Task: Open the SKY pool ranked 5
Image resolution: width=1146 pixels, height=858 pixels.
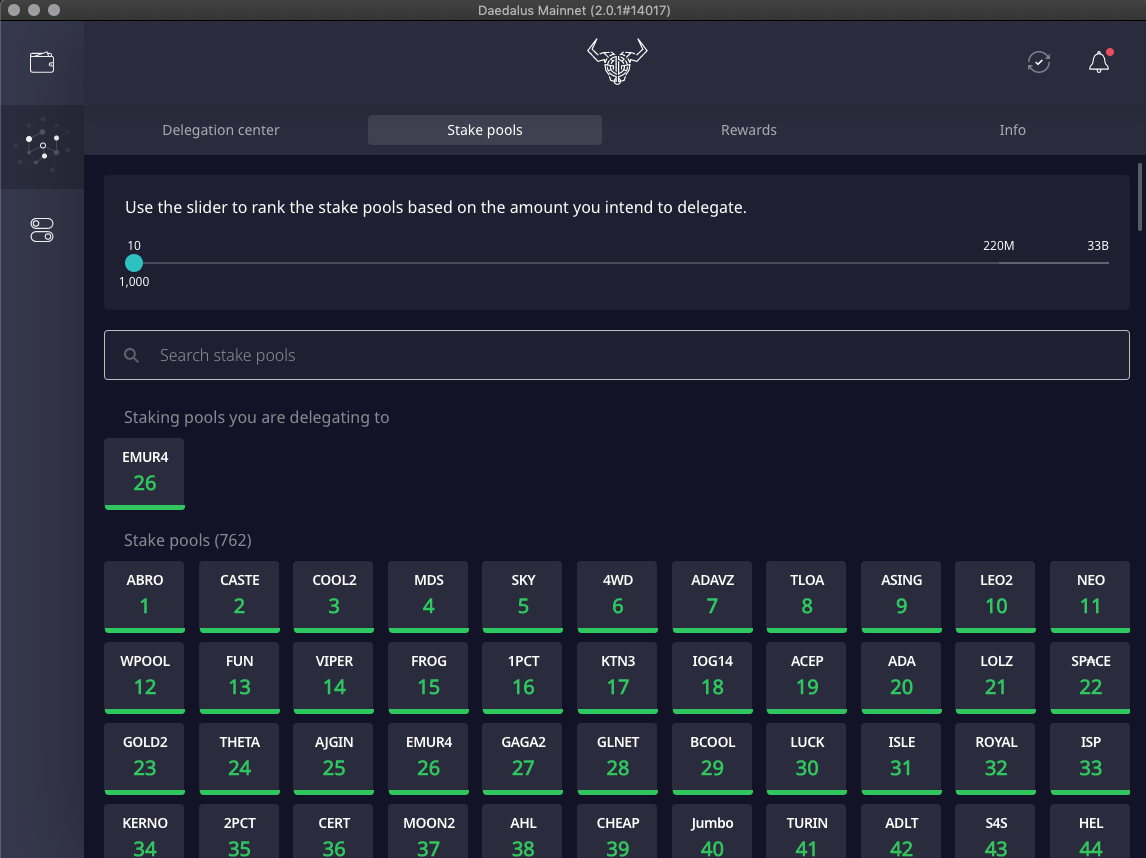Action: (x=523, y=596)
